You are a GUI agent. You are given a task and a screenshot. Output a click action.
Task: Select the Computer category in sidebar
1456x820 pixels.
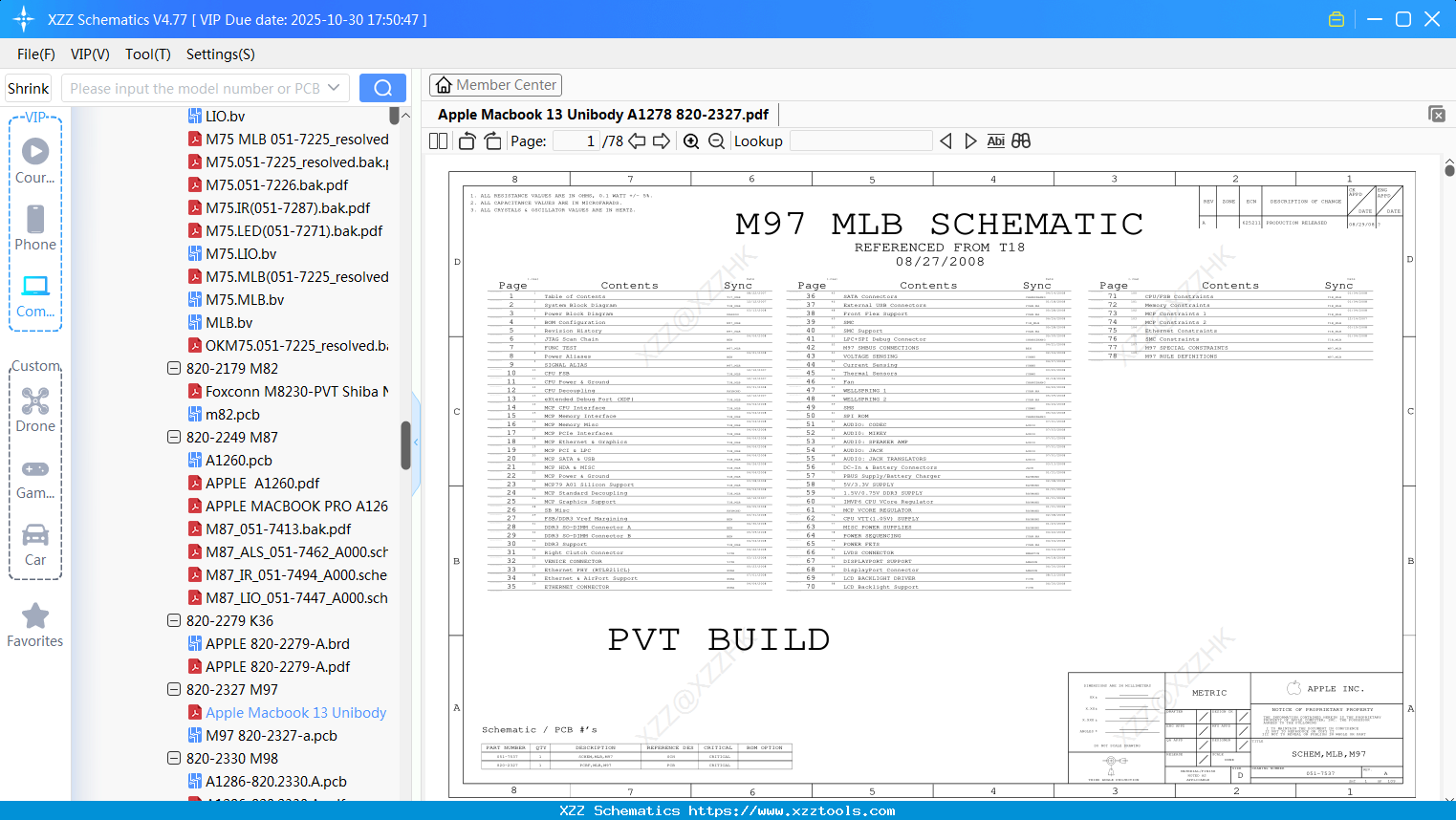click(35, 295)
